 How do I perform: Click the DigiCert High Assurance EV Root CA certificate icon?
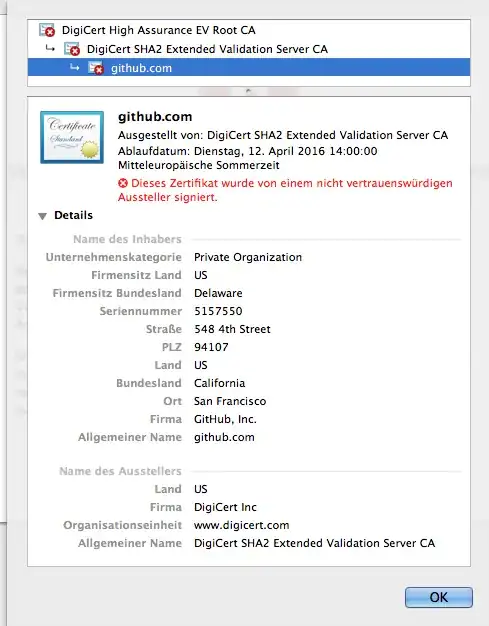tap(47, 30)
